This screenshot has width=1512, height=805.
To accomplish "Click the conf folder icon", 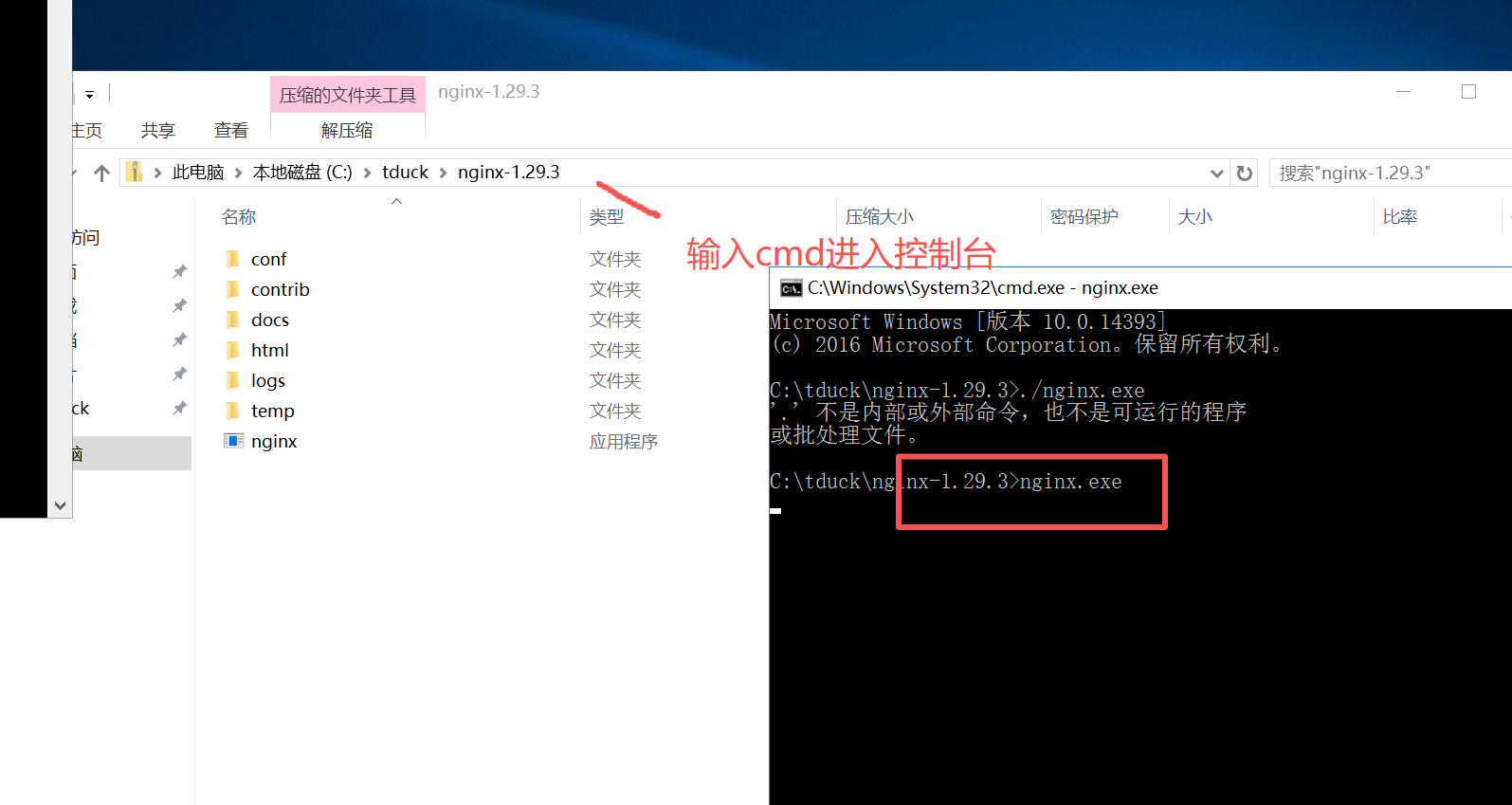I will click(233, 259).
